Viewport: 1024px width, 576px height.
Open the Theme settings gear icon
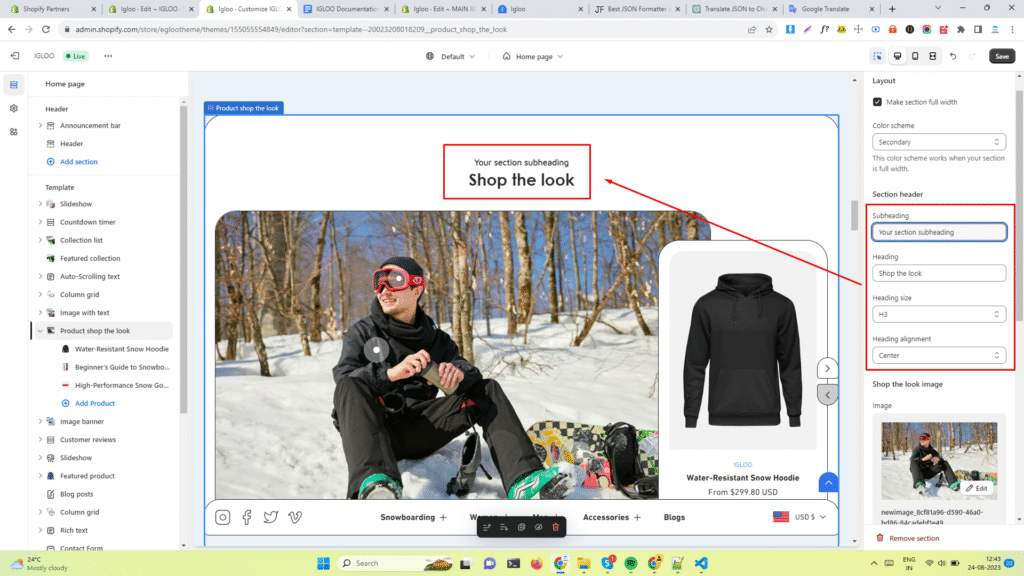[14, 108]
